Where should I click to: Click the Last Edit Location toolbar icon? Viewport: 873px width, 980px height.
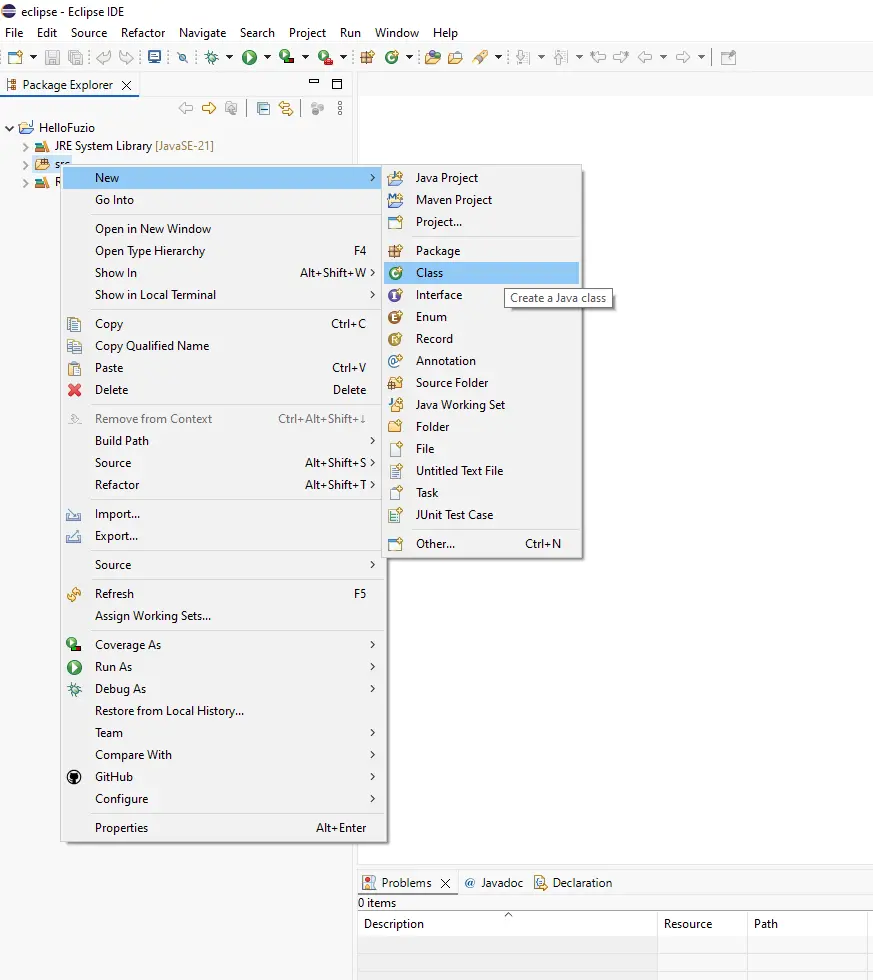(598, 58)
